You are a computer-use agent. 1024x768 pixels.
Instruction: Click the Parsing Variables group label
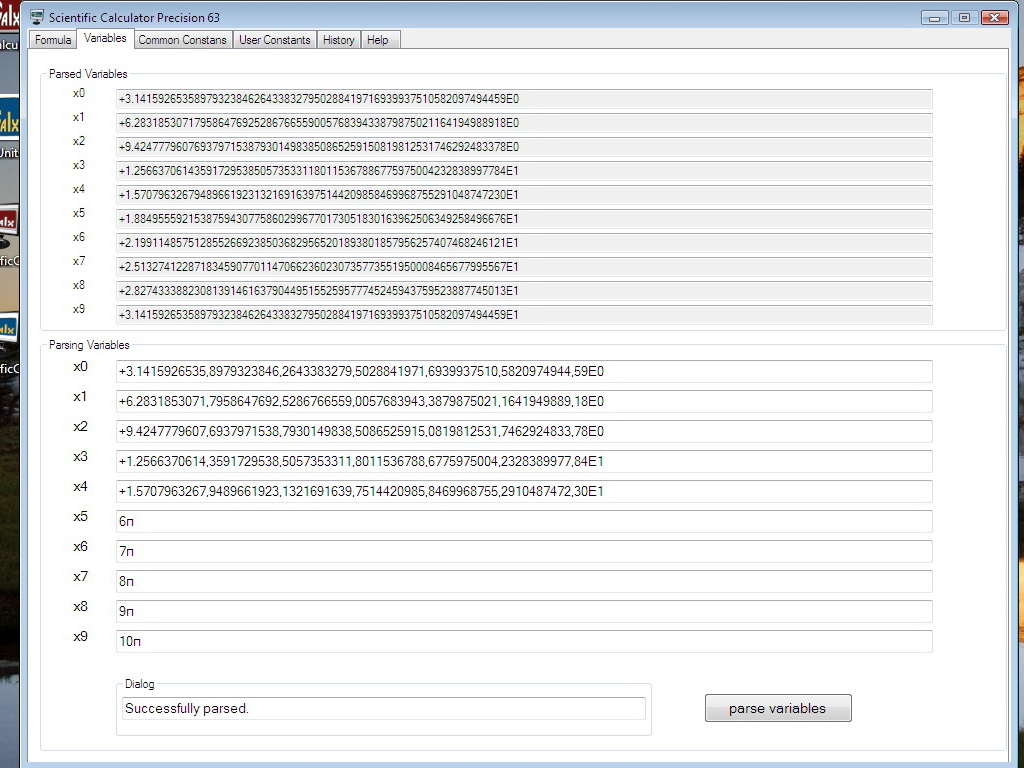click(x=89, y=345)
